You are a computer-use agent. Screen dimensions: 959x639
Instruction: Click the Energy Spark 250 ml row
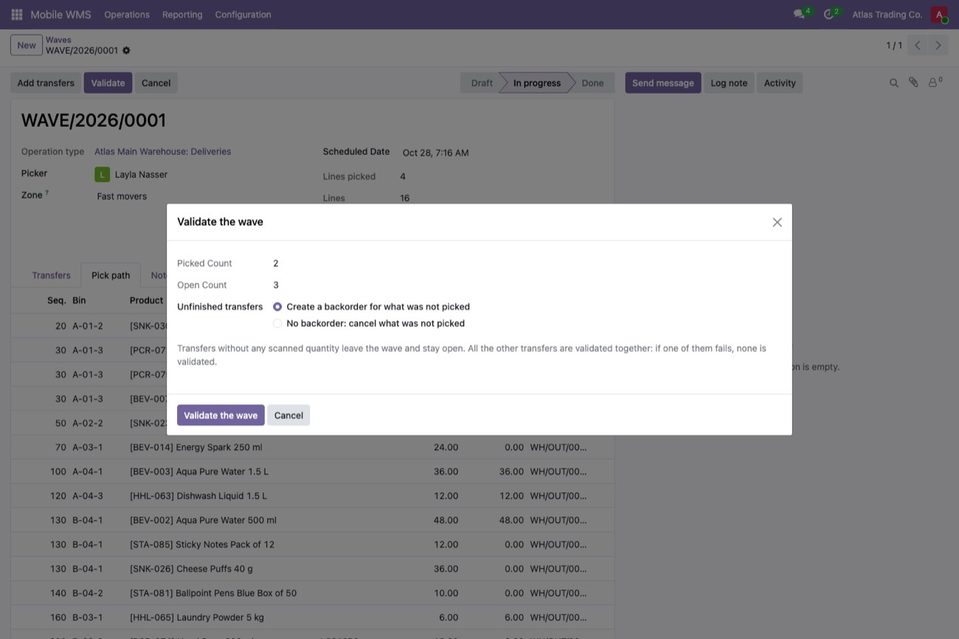tap(312, 447)
